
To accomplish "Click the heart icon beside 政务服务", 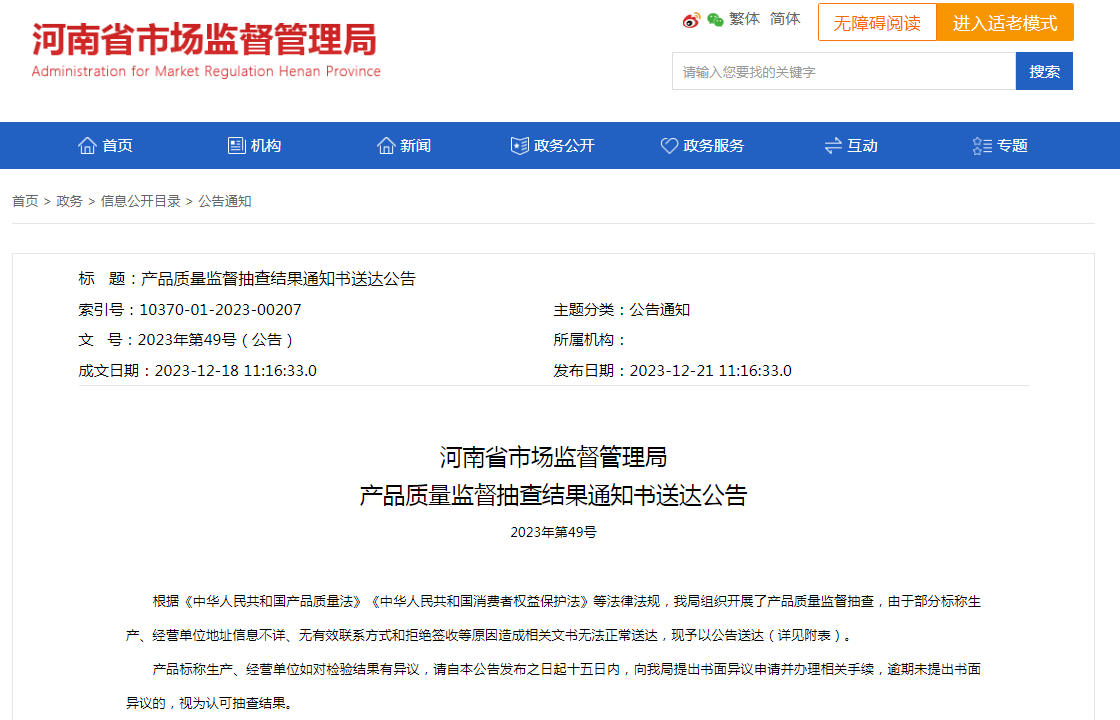I will point(669,146).
